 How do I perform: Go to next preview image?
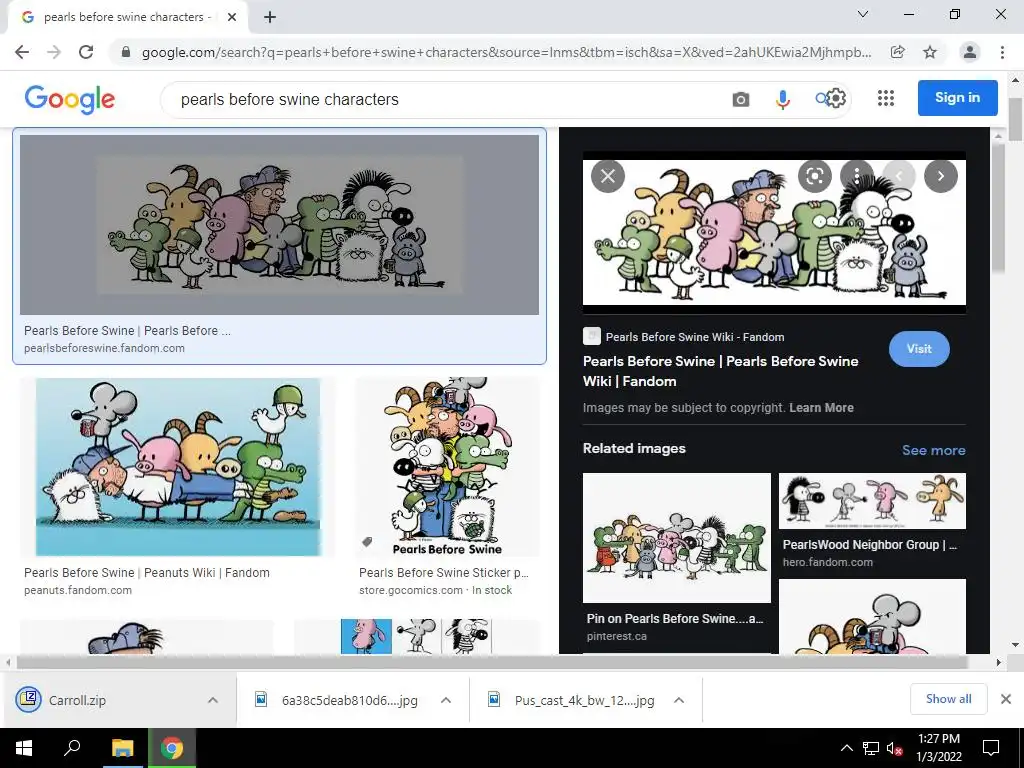[x=940, y=176]
